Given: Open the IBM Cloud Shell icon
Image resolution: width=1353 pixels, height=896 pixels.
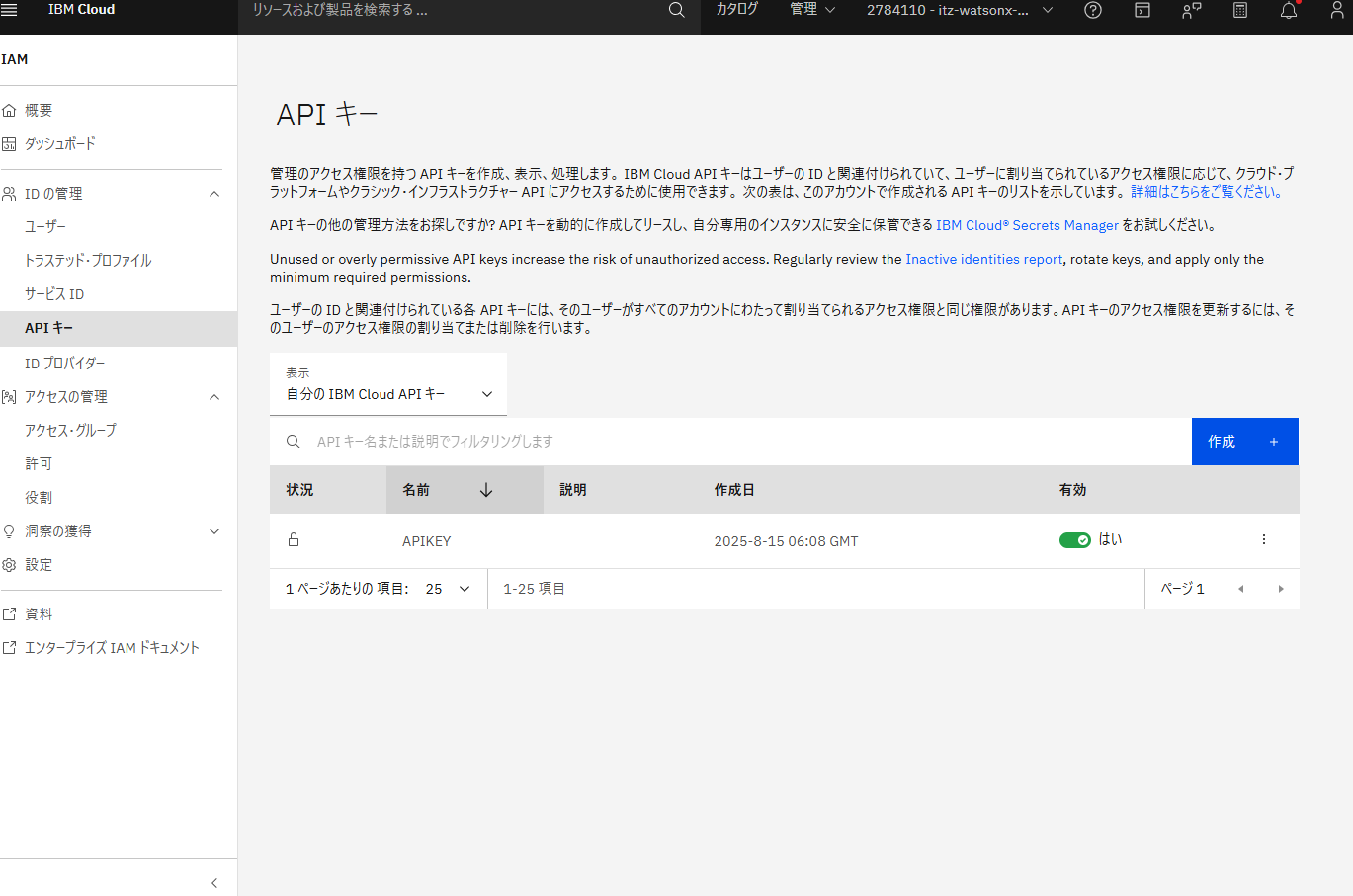Looking at the screenshot, I should pyautogui.click(x=1142, y=10).
